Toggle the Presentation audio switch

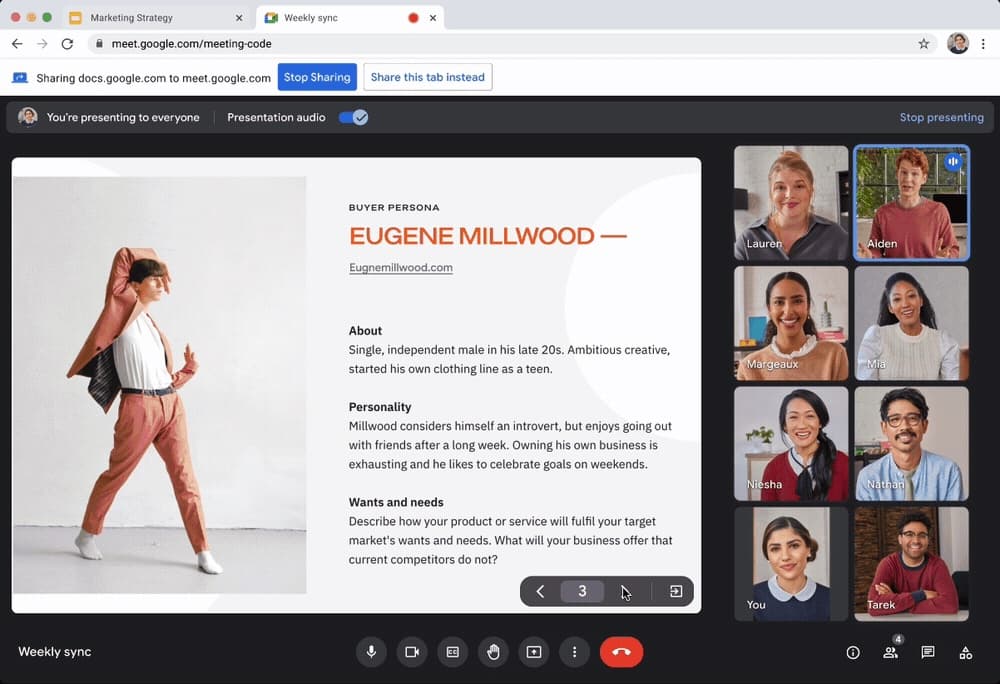[353, 117]
